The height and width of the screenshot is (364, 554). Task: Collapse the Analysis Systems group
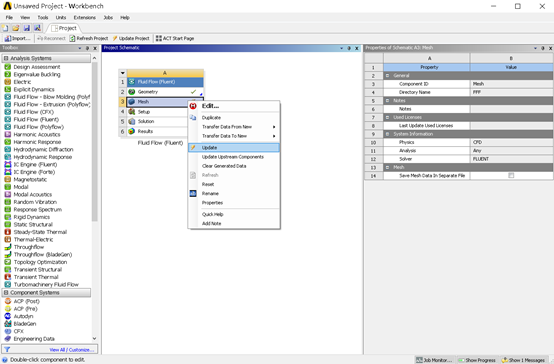(x=6, y=58)
